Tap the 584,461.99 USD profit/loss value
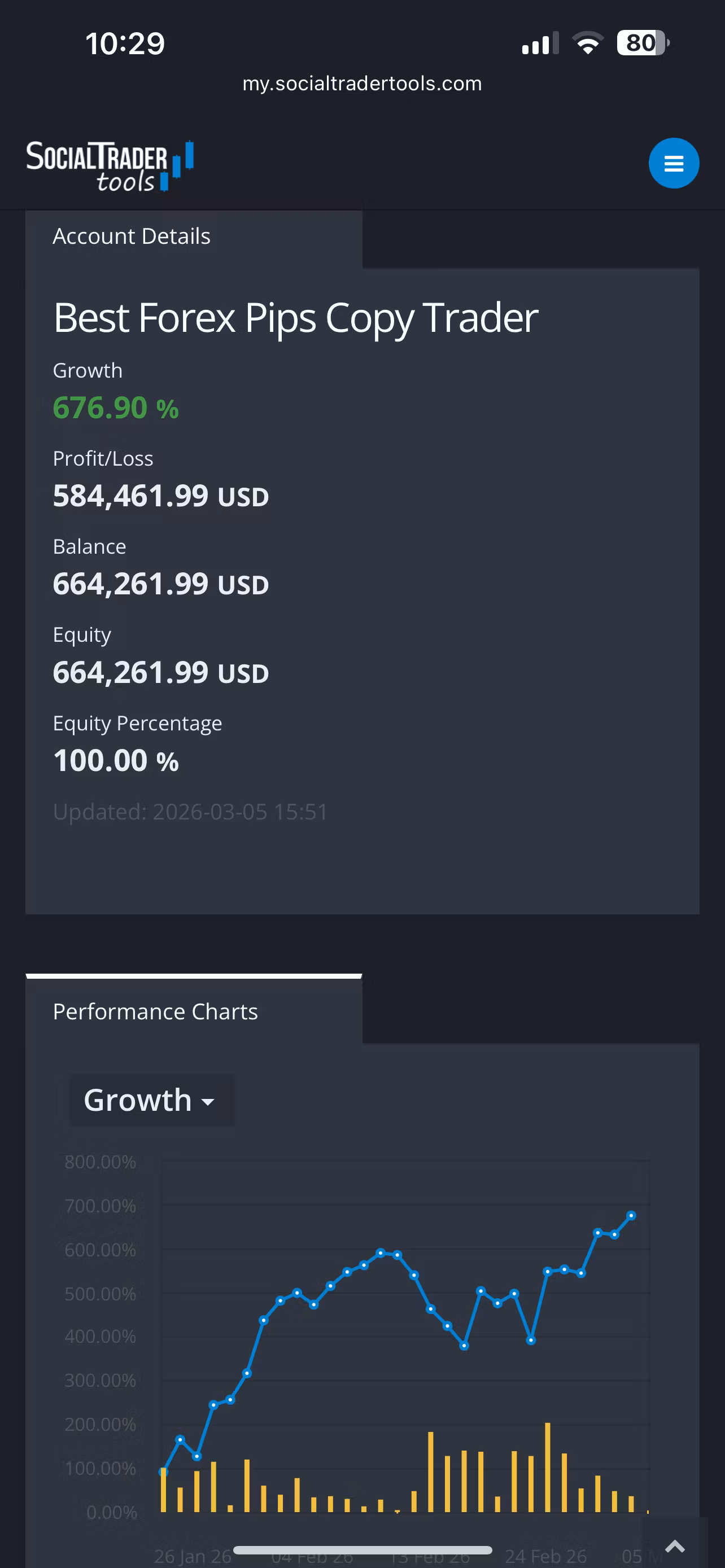Screen dimensions: 725x1568 161,496
